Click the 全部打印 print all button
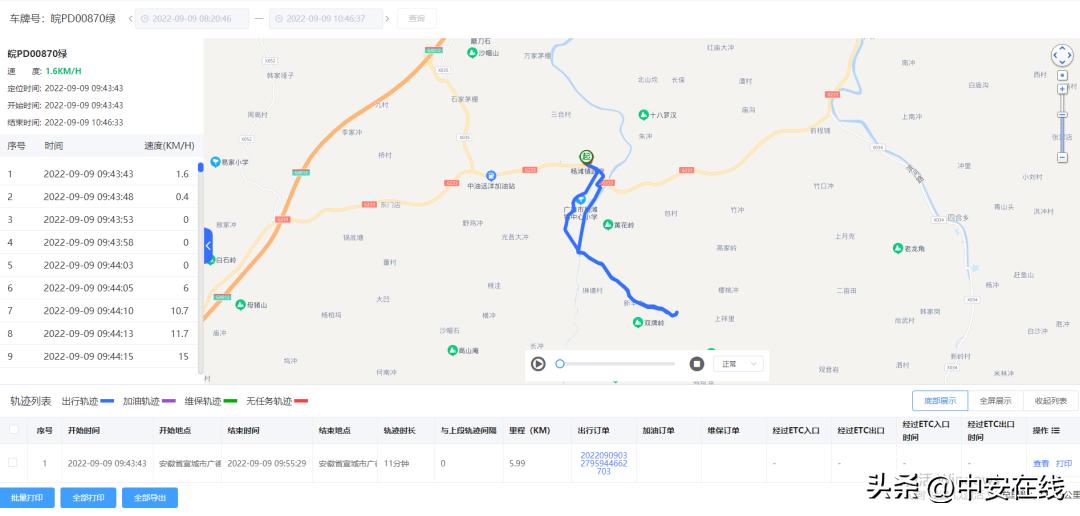Viewport: 1080px width, 516px height. click(88, 497)
